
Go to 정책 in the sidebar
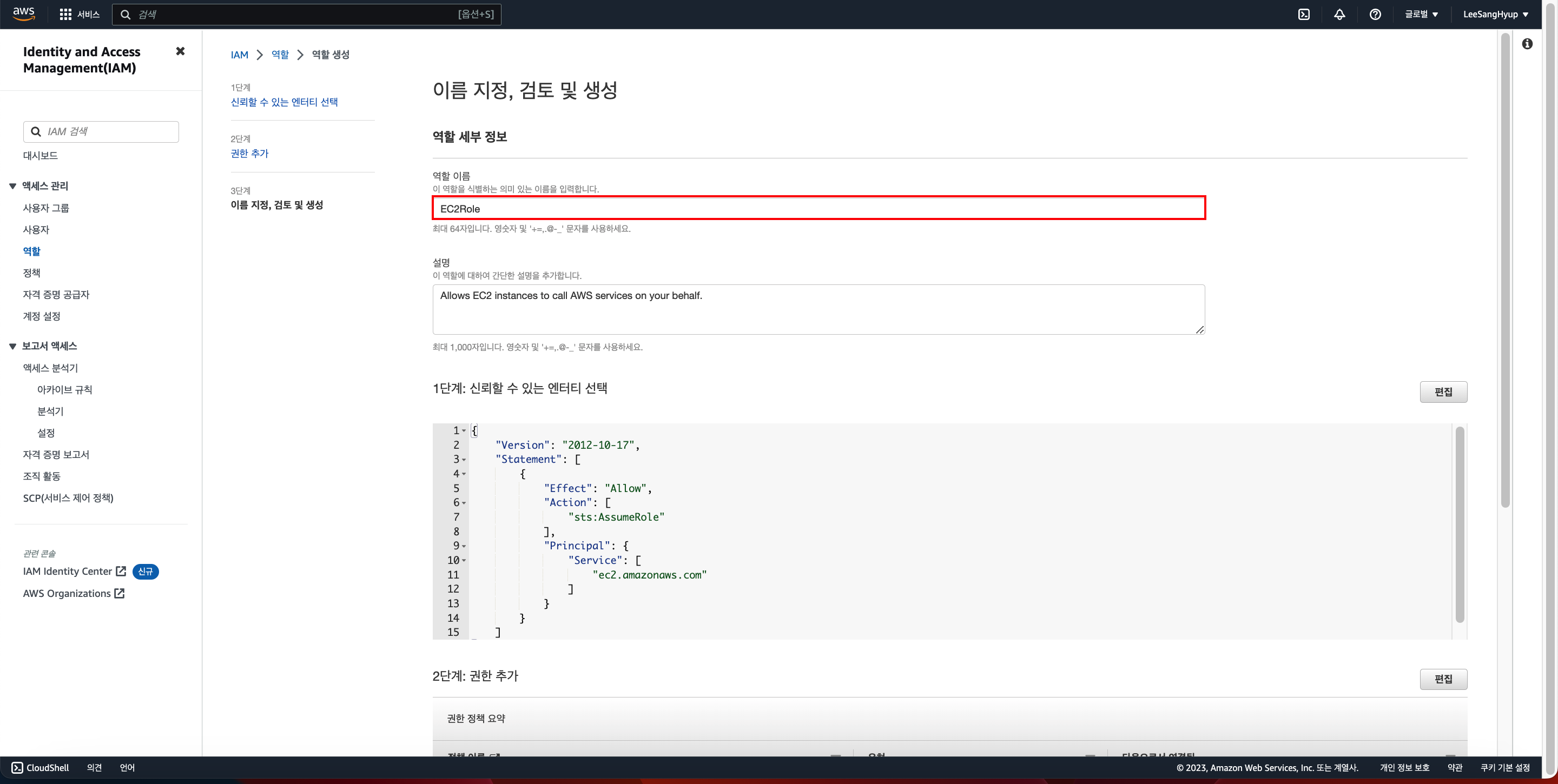31,273
